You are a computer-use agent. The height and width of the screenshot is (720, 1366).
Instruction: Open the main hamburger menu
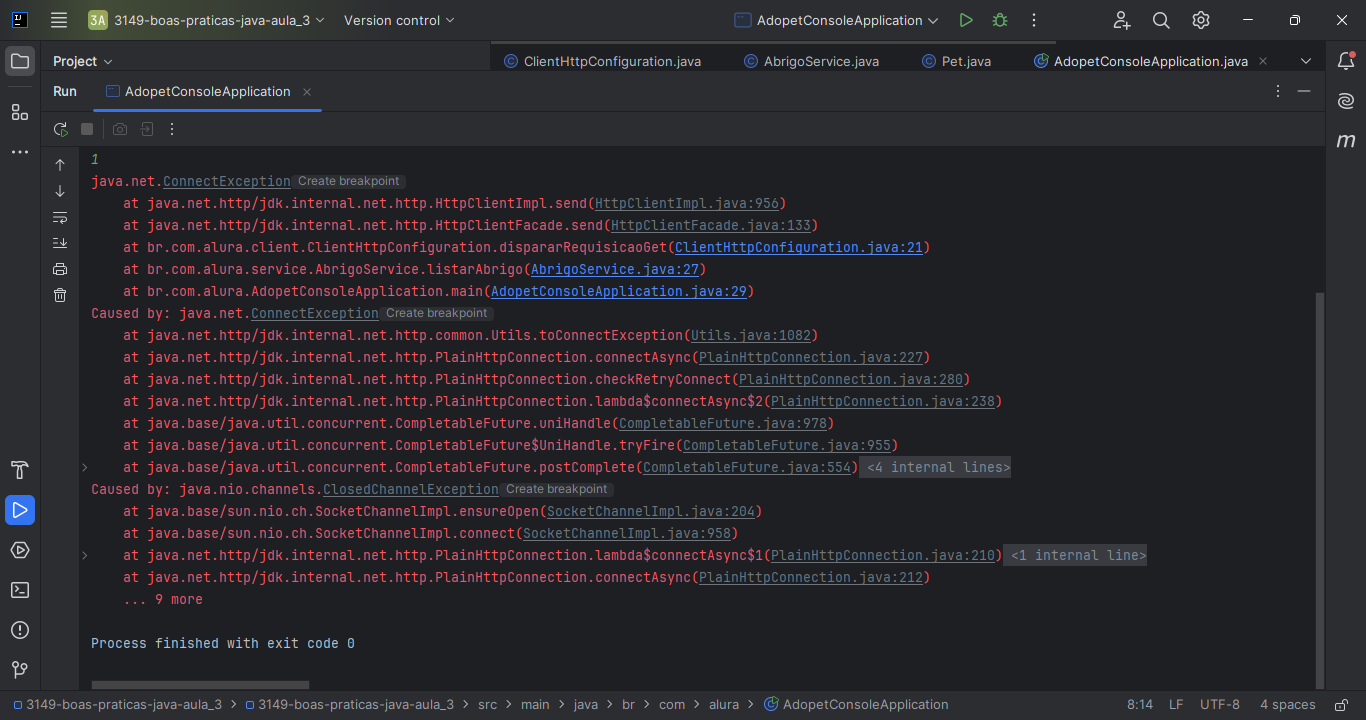[59, 20]
